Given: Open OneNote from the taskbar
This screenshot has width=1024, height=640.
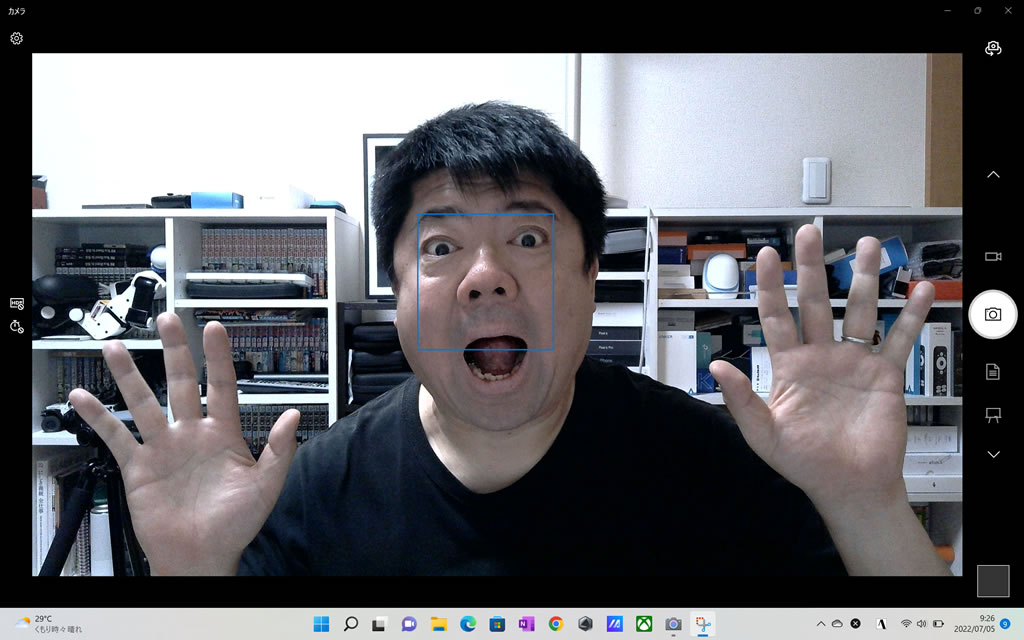Looking at the screenshot, I should click(526, 624).
